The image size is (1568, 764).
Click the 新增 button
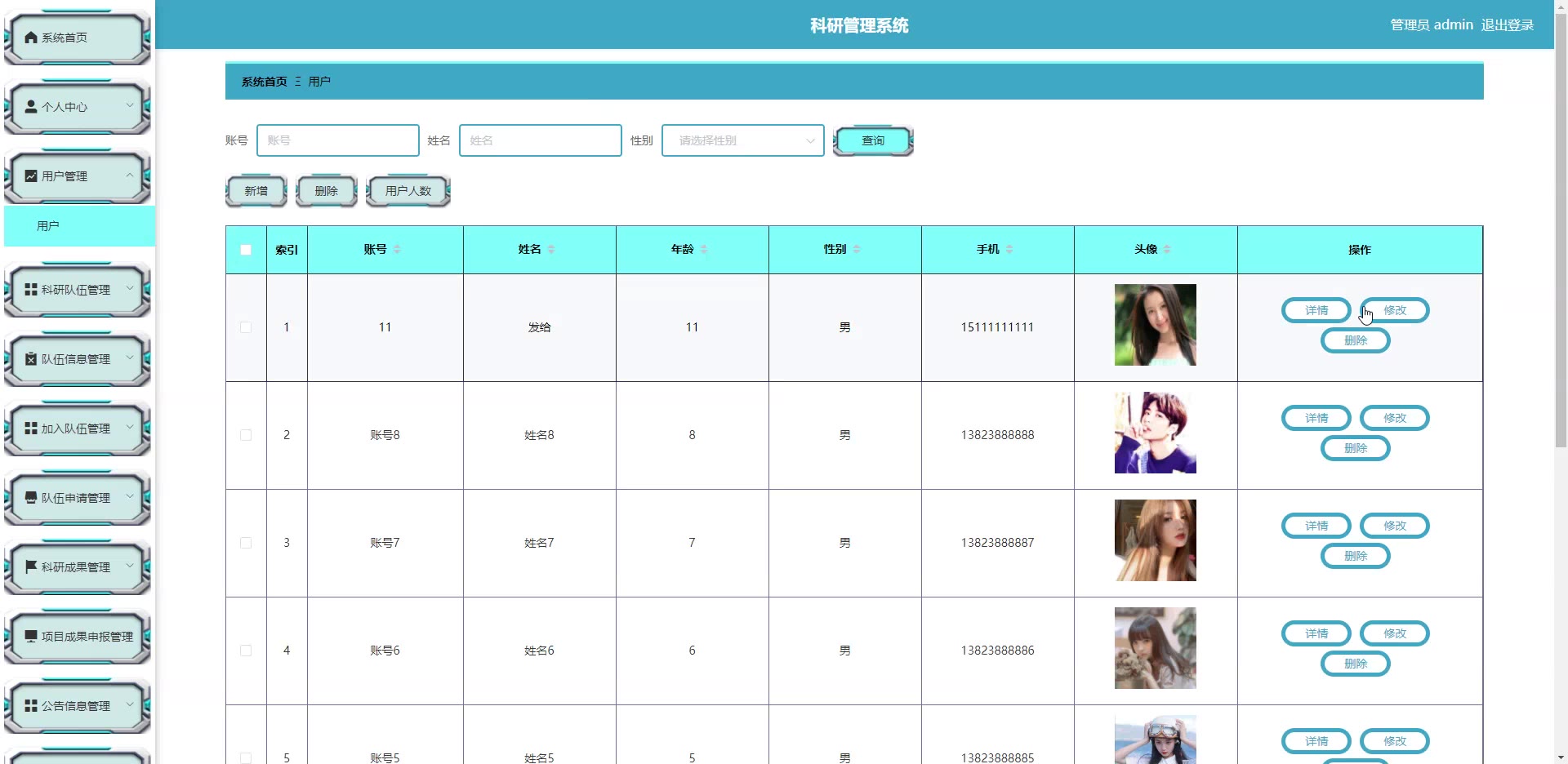[x=256, y=191]
